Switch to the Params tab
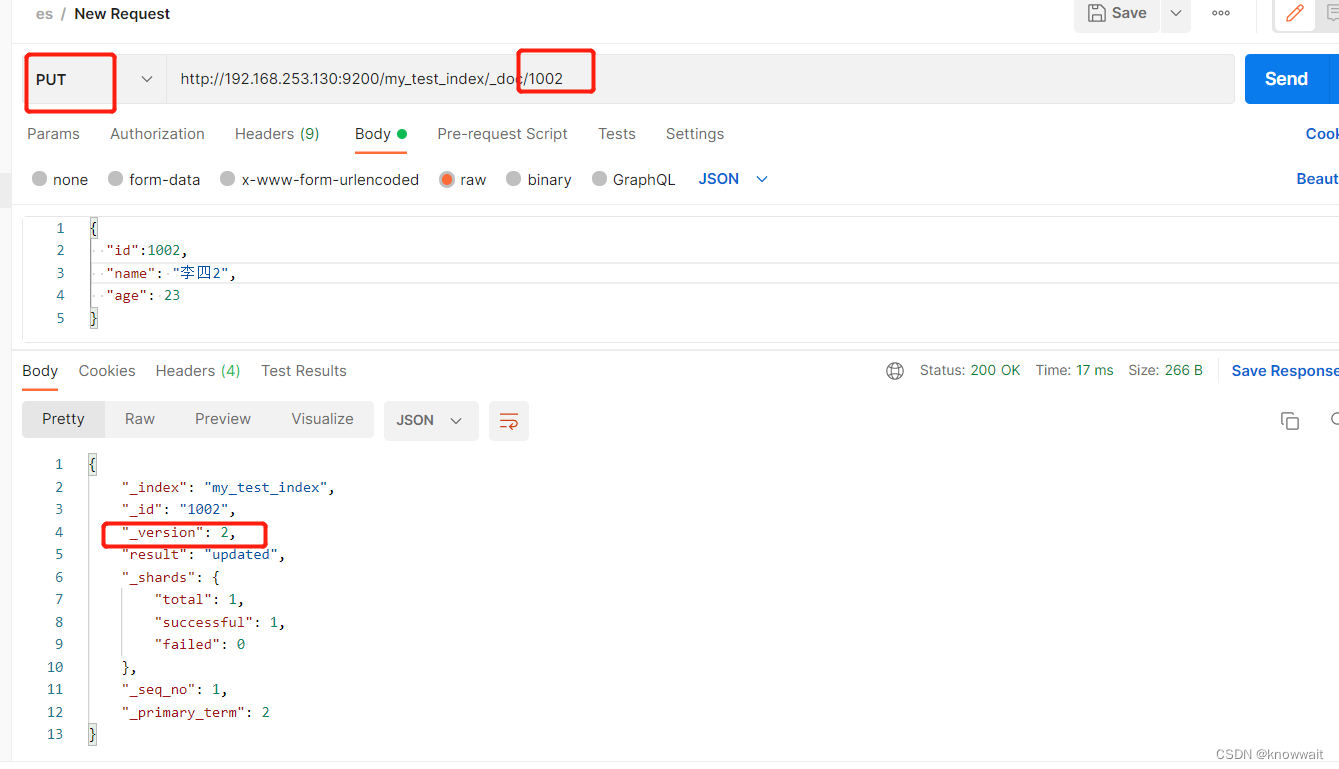 53,134
